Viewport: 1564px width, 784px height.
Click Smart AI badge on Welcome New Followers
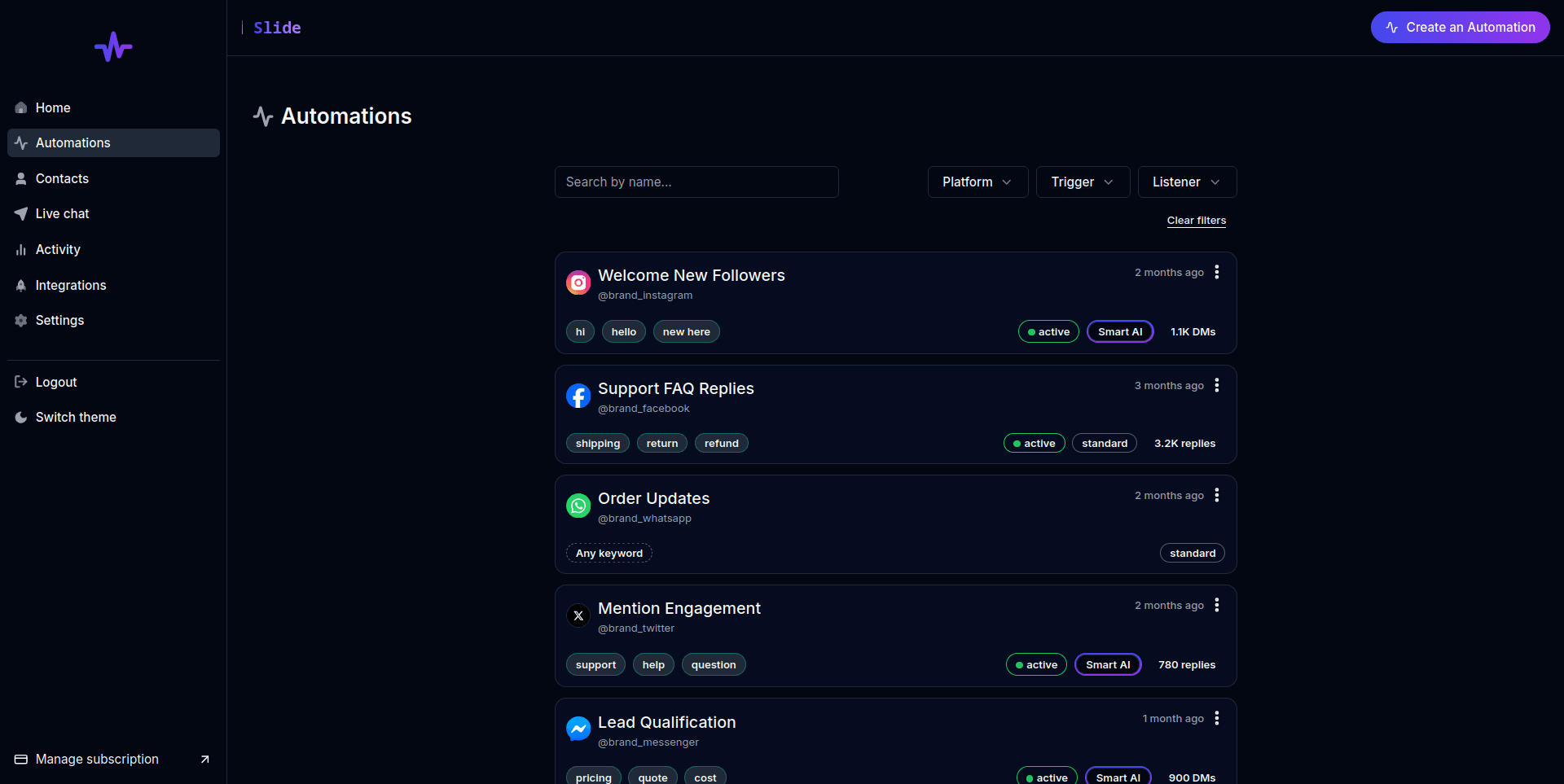click(x=1120, y=331)
